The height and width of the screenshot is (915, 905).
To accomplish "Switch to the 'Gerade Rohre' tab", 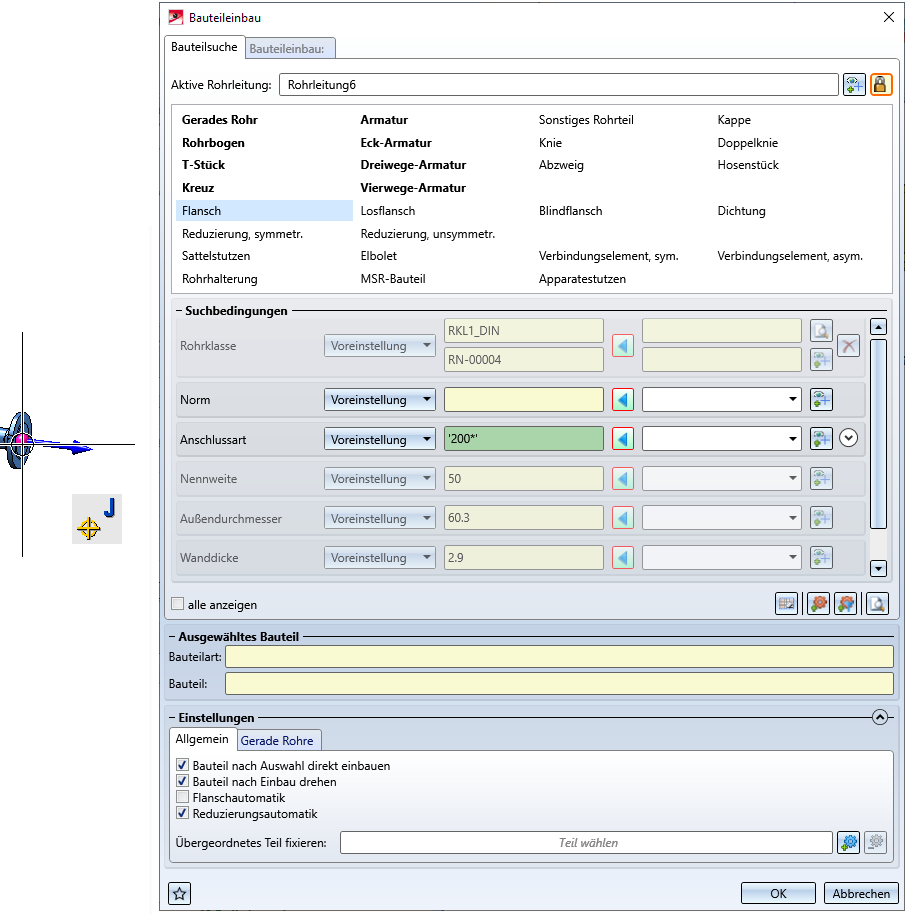I will click(277, 740).
